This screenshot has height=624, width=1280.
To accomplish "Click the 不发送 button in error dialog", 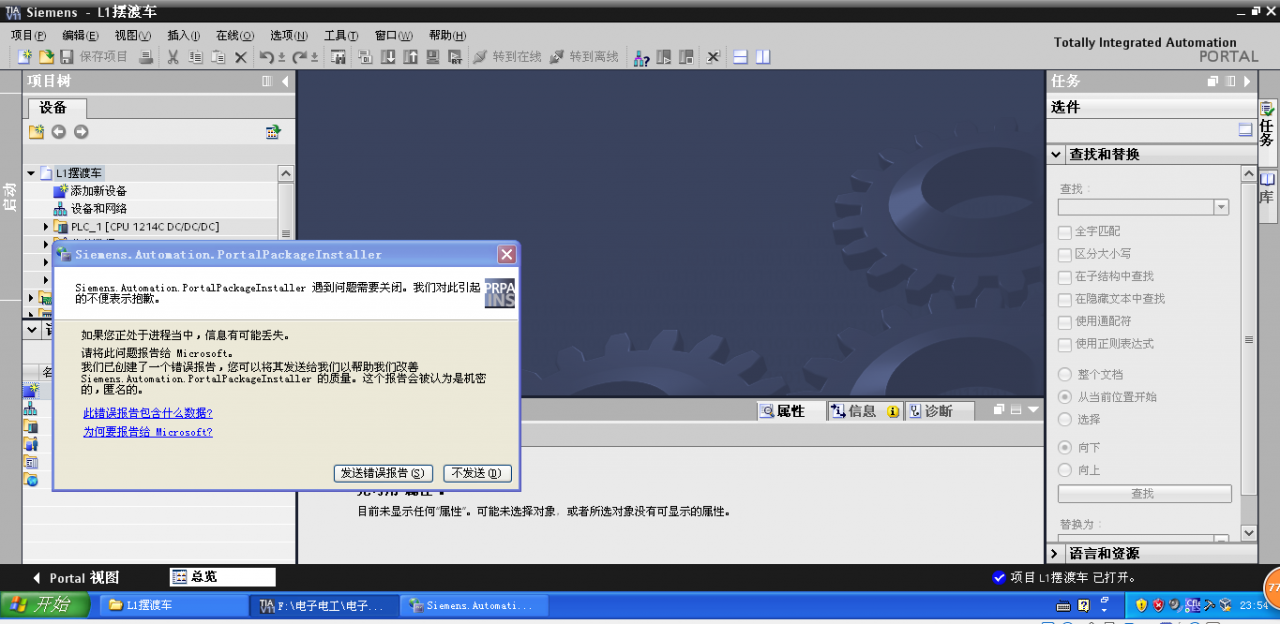I will [x=477, y=473].
